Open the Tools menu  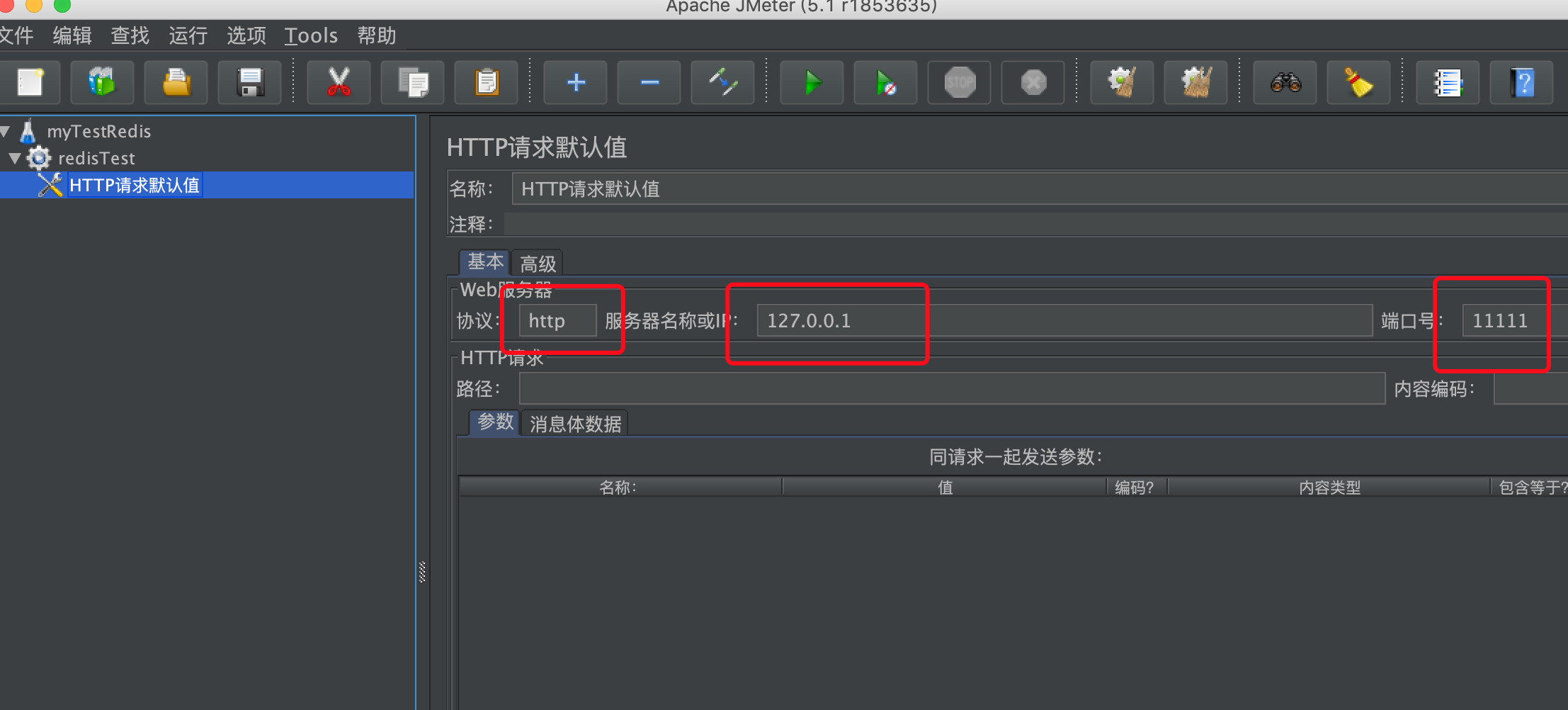pyautogui.click(x=311, y=35)
